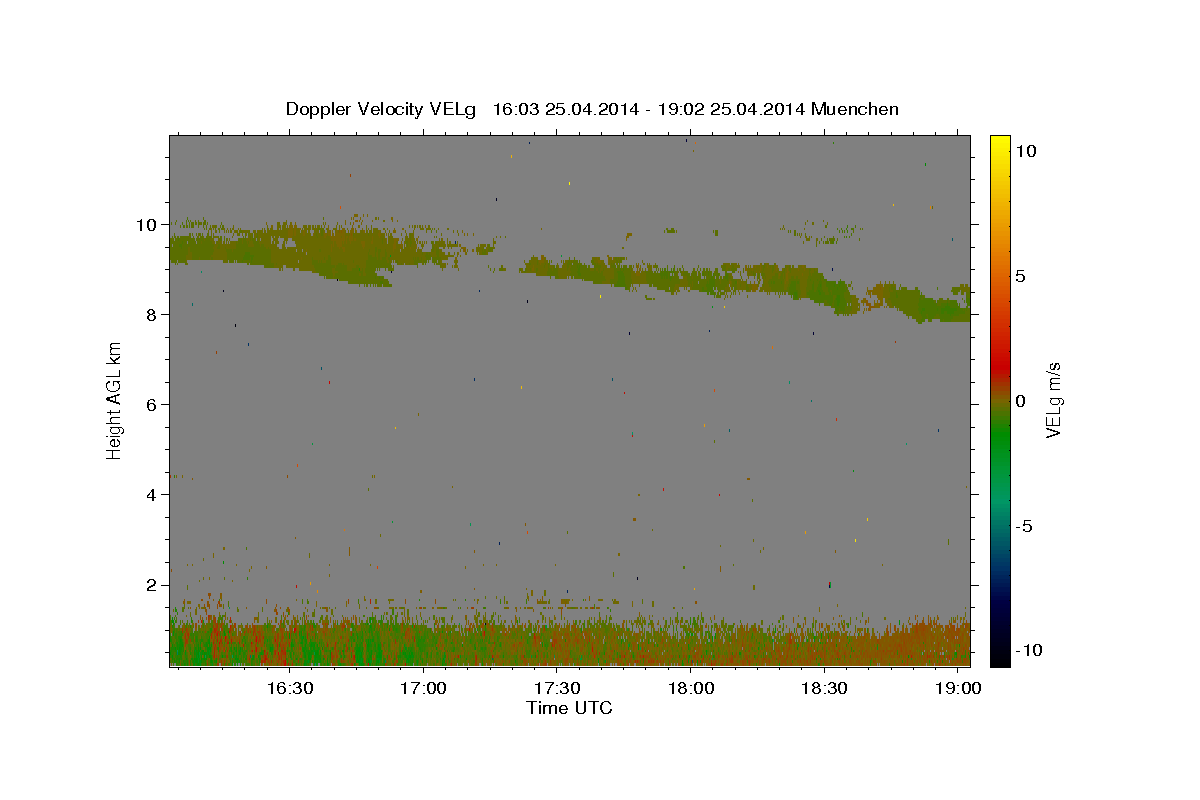
Task: Click the height tick label 4
Action: coord(153,495)
